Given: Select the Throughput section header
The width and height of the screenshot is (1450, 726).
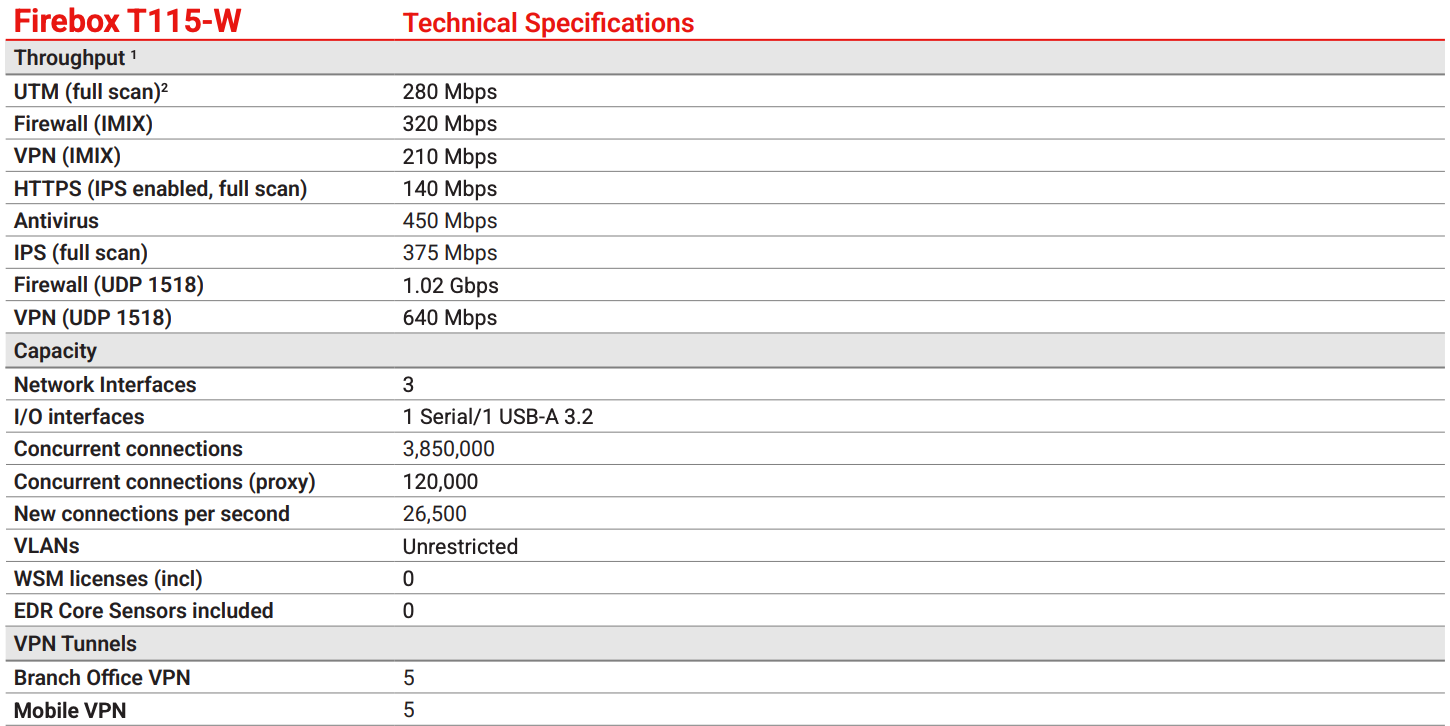Looking at the screenshot, I should coord(69,58).
